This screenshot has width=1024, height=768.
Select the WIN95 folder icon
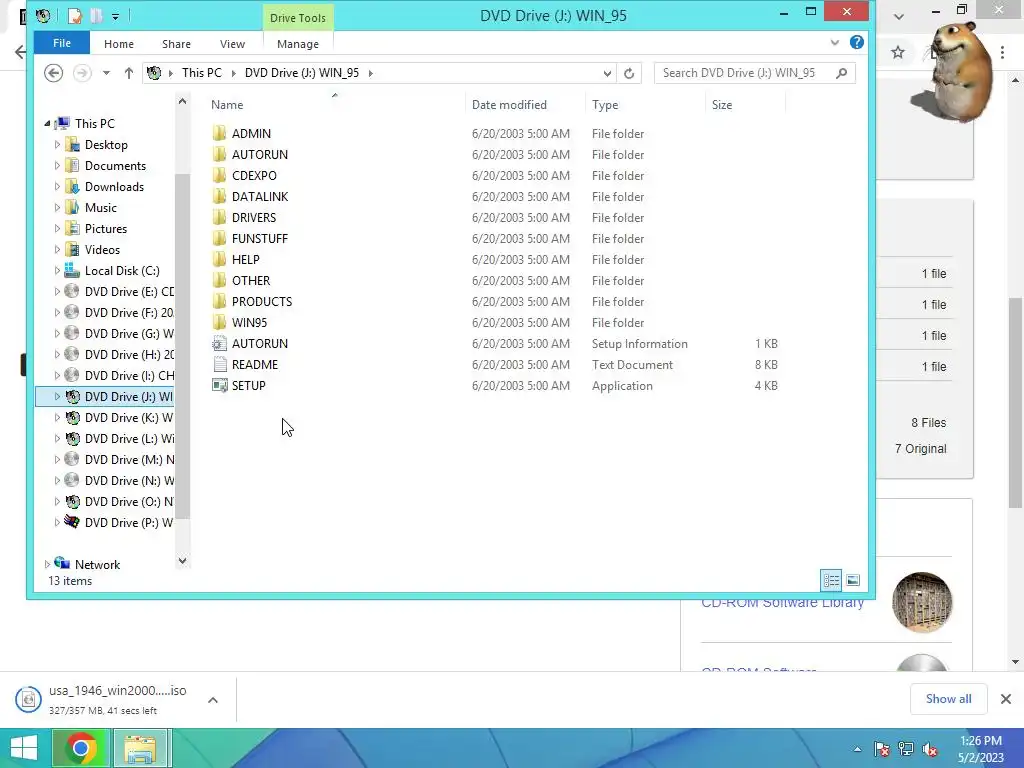(x=219, y=322)
